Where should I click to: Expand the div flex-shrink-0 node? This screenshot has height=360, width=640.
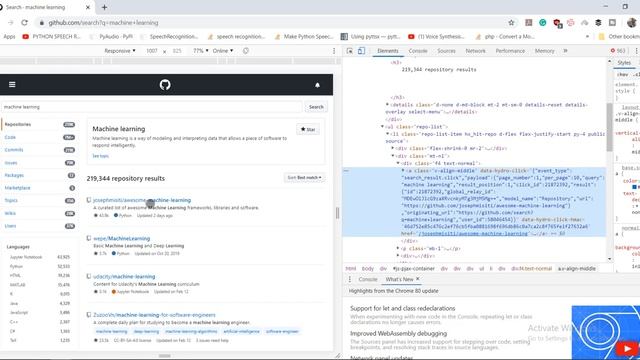click(x=393, y=149)
